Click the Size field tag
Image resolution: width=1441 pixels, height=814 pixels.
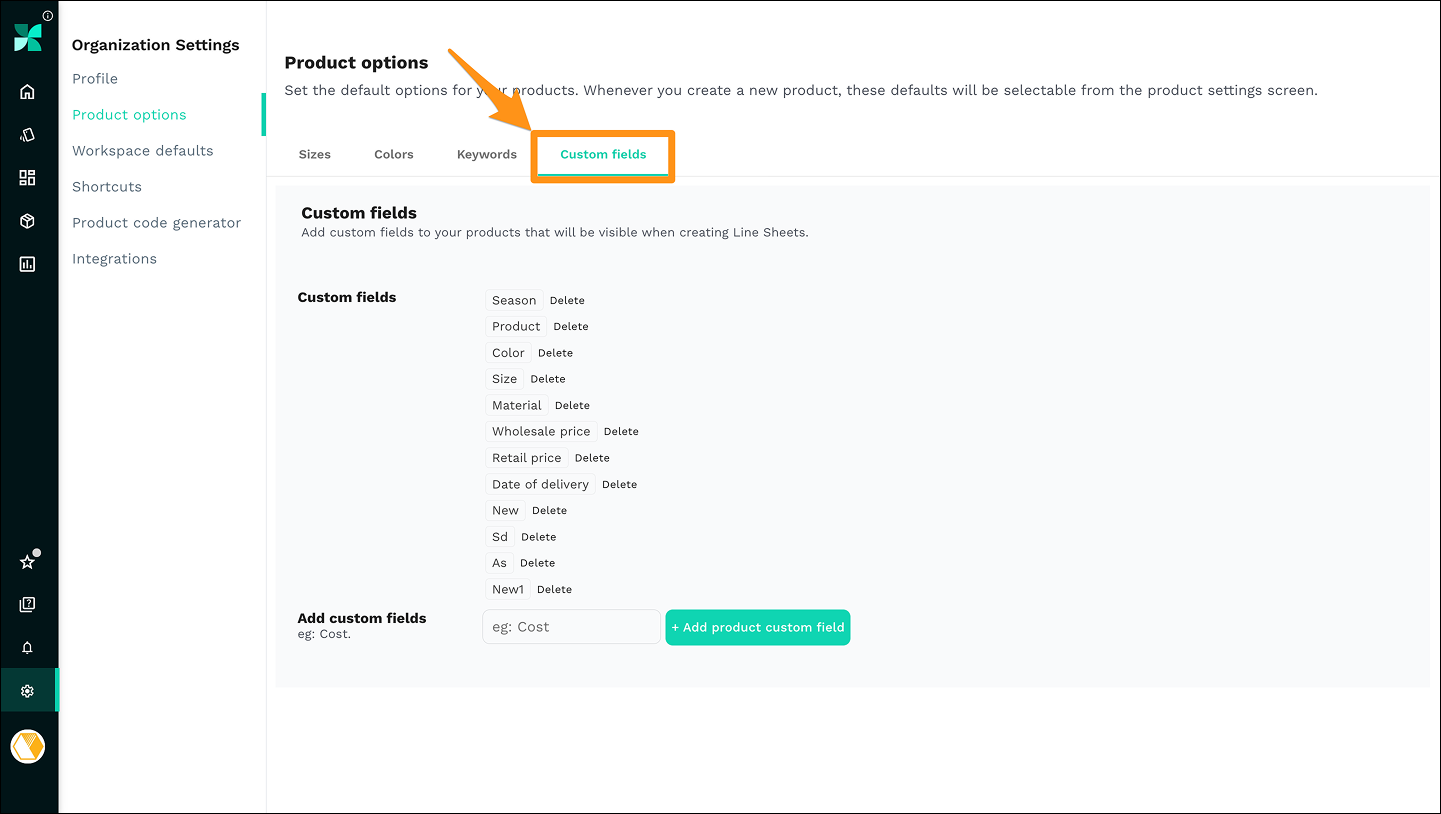[x=505, y=379]
